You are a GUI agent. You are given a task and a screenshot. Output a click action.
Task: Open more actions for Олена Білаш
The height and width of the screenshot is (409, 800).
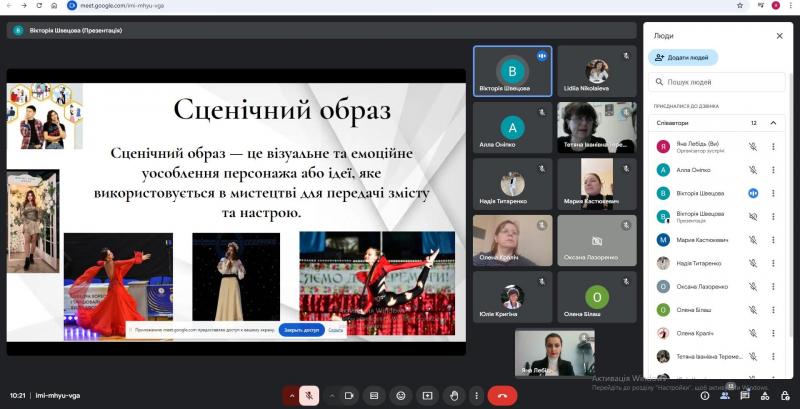click(773, 310)
